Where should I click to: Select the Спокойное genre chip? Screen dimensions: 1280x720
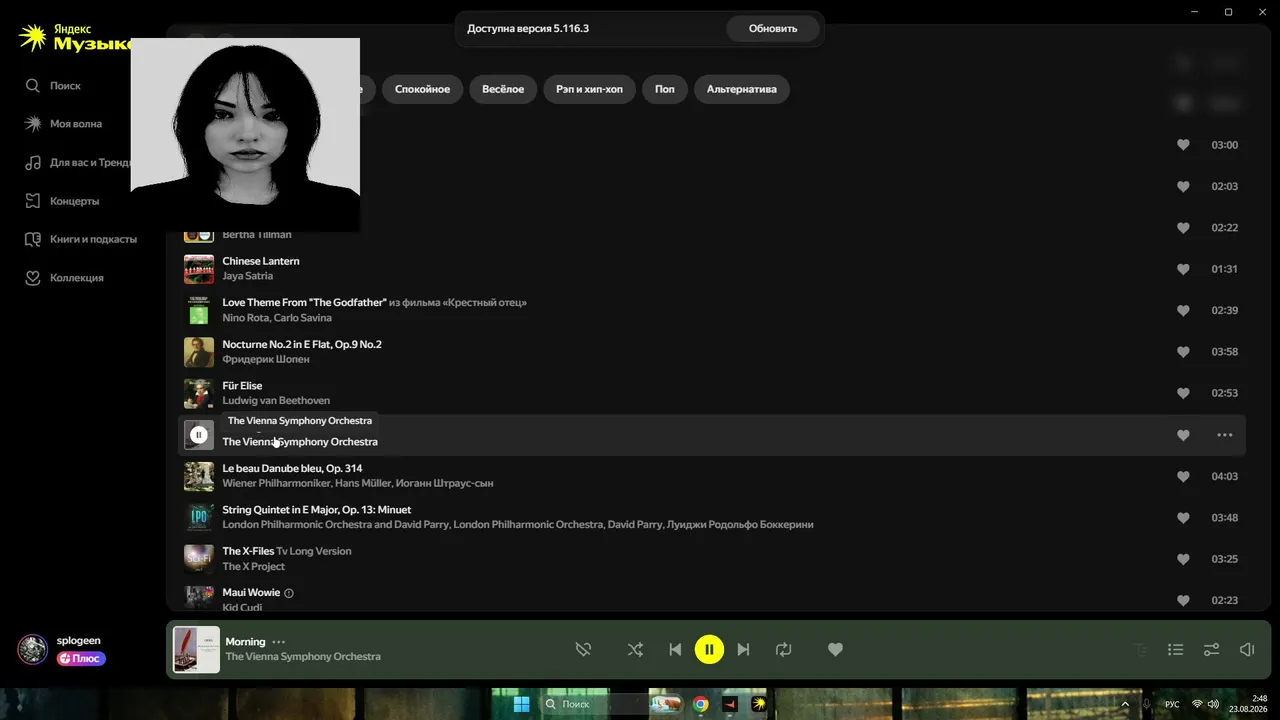(422, 89)
